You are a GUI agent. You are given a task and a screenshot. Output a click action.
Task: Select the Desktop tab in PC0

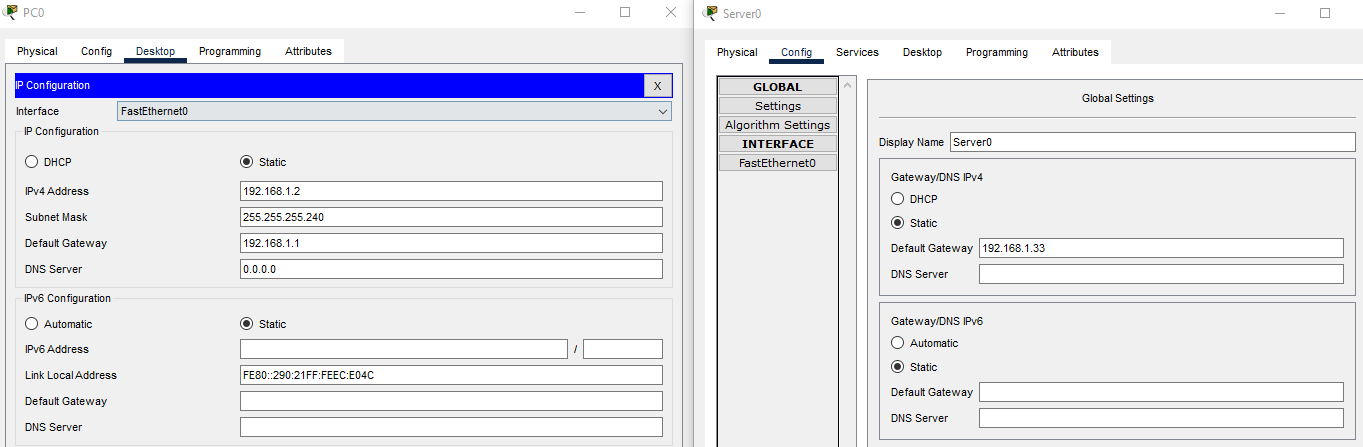(x=155, y=51)
